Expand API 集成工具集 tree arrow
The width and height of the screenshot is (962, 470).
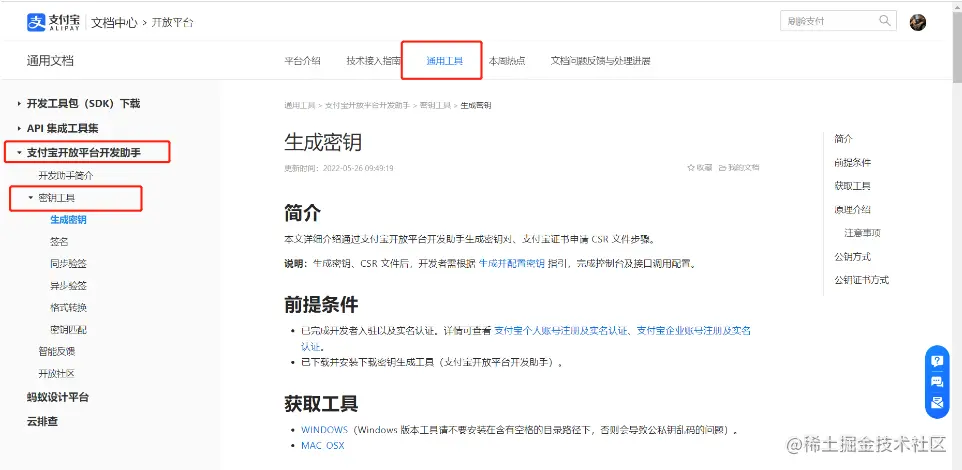[20, 129]
